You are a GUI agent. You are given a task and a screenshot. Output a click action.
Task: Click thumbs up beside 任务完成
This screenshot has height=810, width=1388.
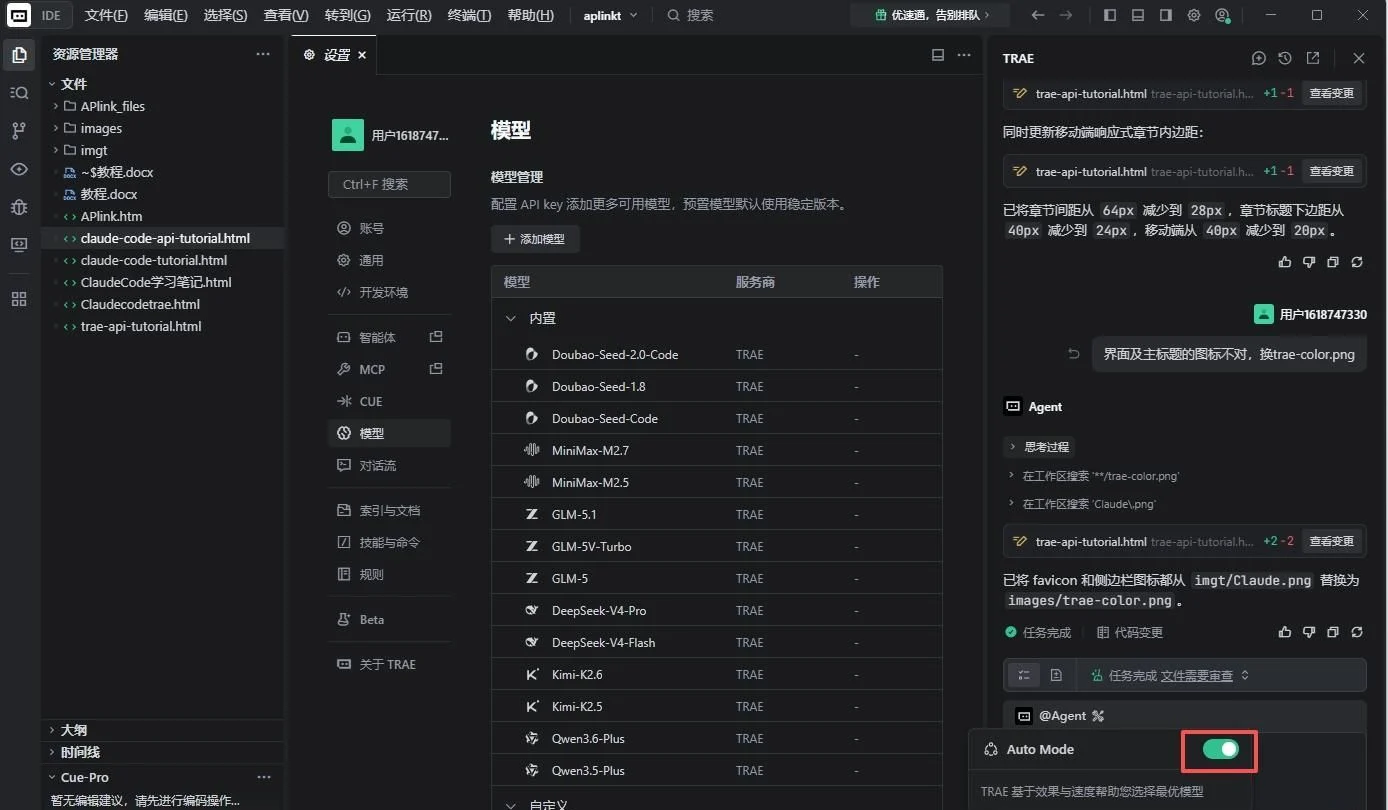tap(1285, 632)
